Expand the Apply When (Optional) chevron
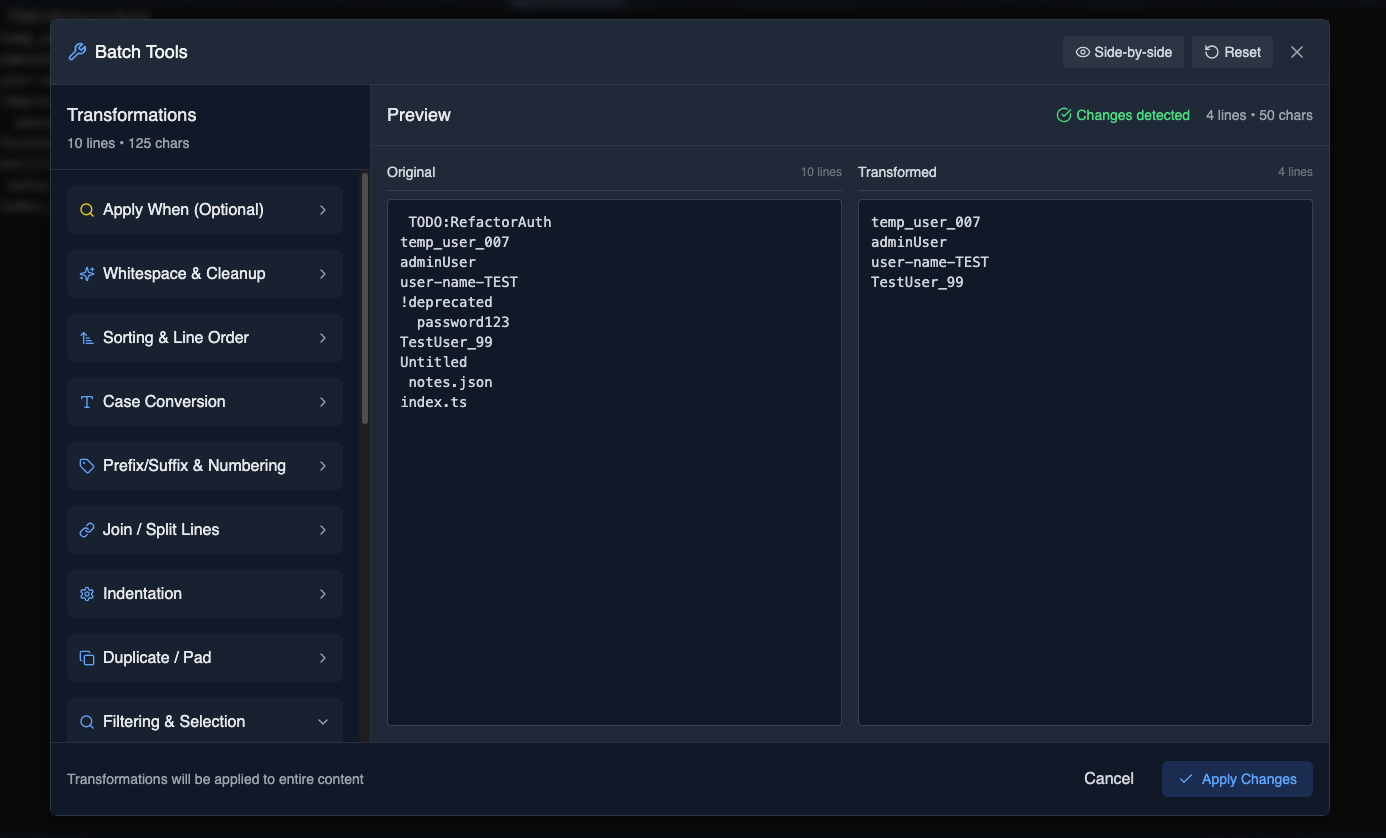This screenshot has width=1386, height=838. [323, 210]
